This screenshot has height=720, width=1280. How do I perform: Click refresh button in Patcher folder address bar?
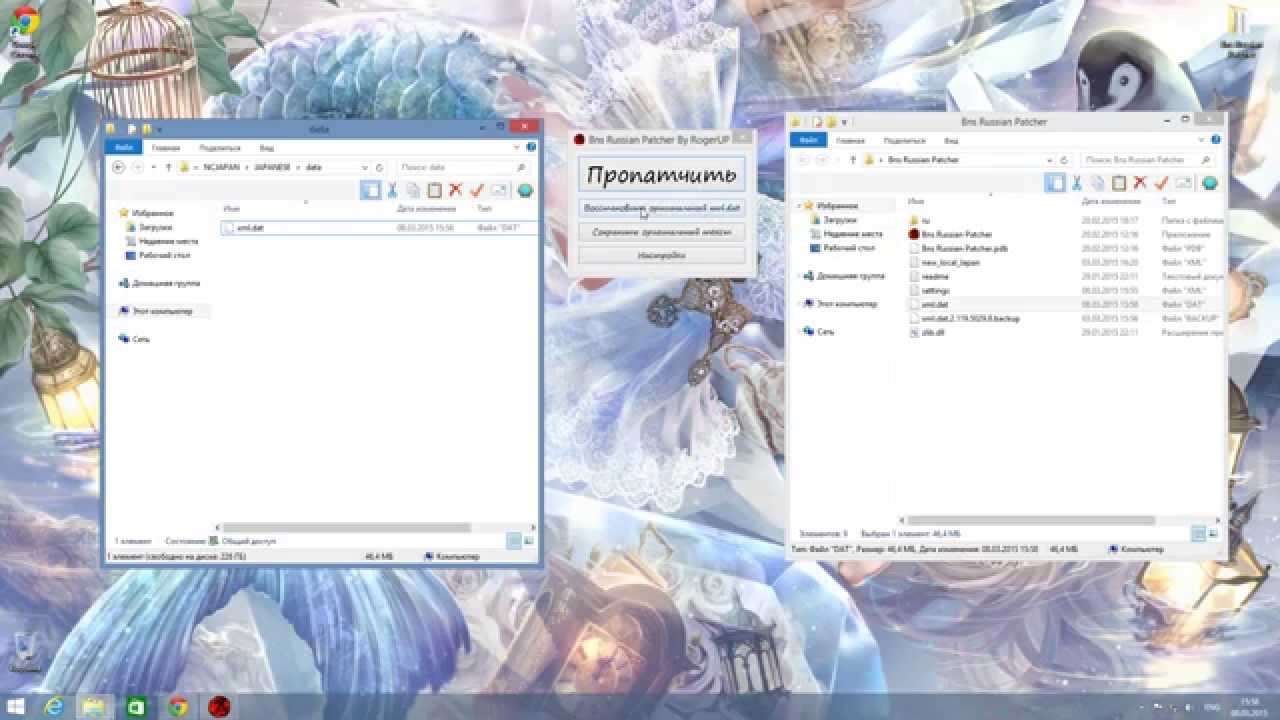(x=1065, y=160)
